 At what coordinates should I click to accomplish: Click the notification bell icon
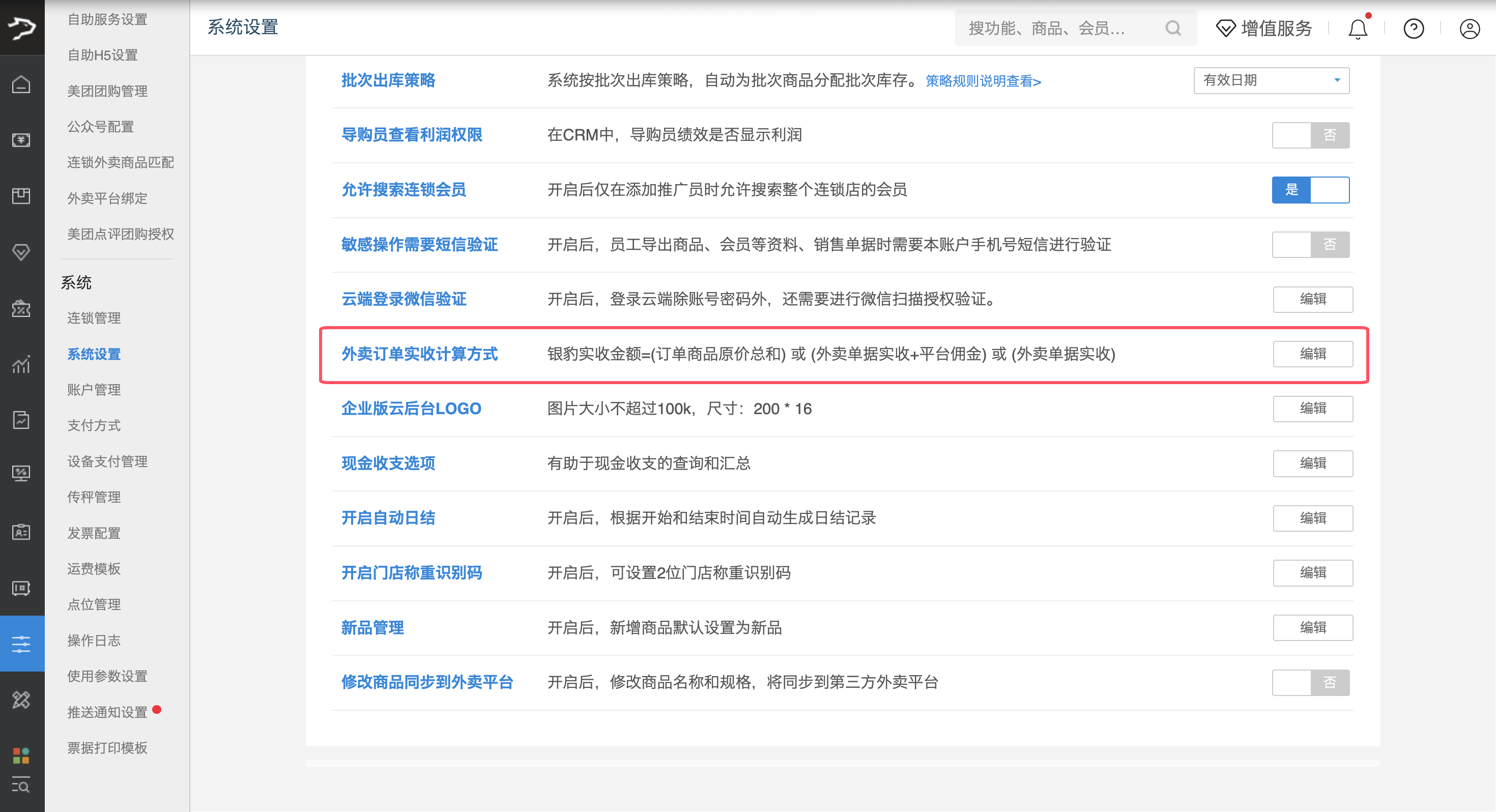pyautogui.click(x=1357, y=28)
